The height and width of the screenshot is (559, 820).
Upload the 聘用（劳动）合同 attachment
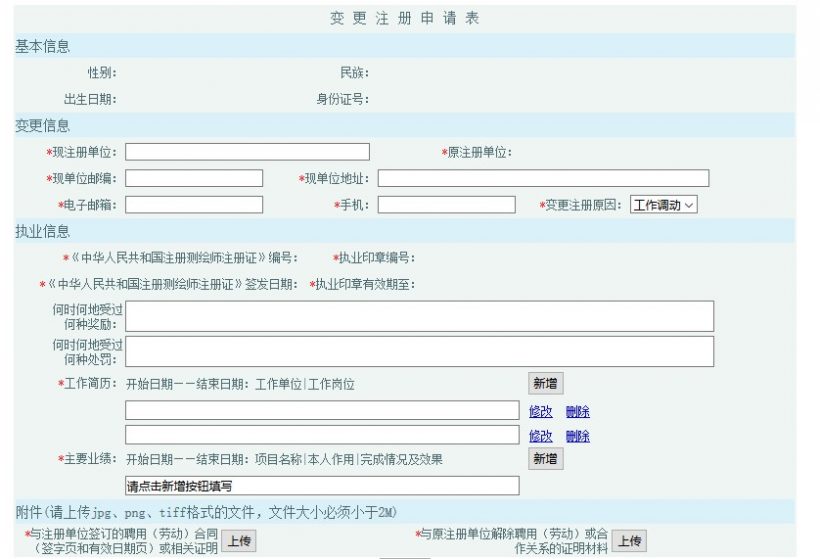pyautogui.click(x=239, y=541)
